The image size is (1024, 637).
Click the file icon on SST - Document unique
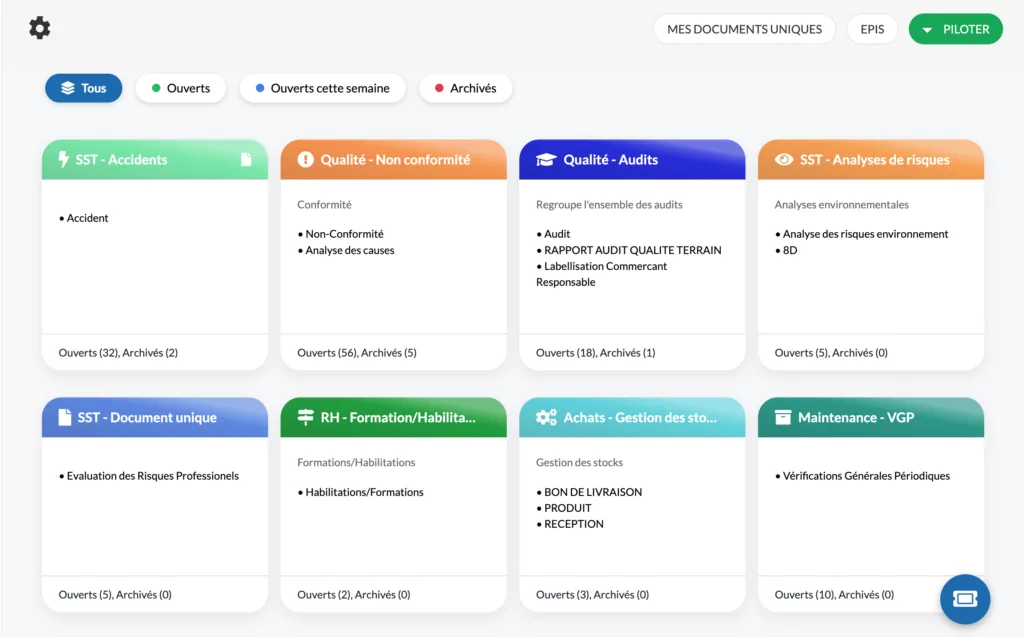64,418
